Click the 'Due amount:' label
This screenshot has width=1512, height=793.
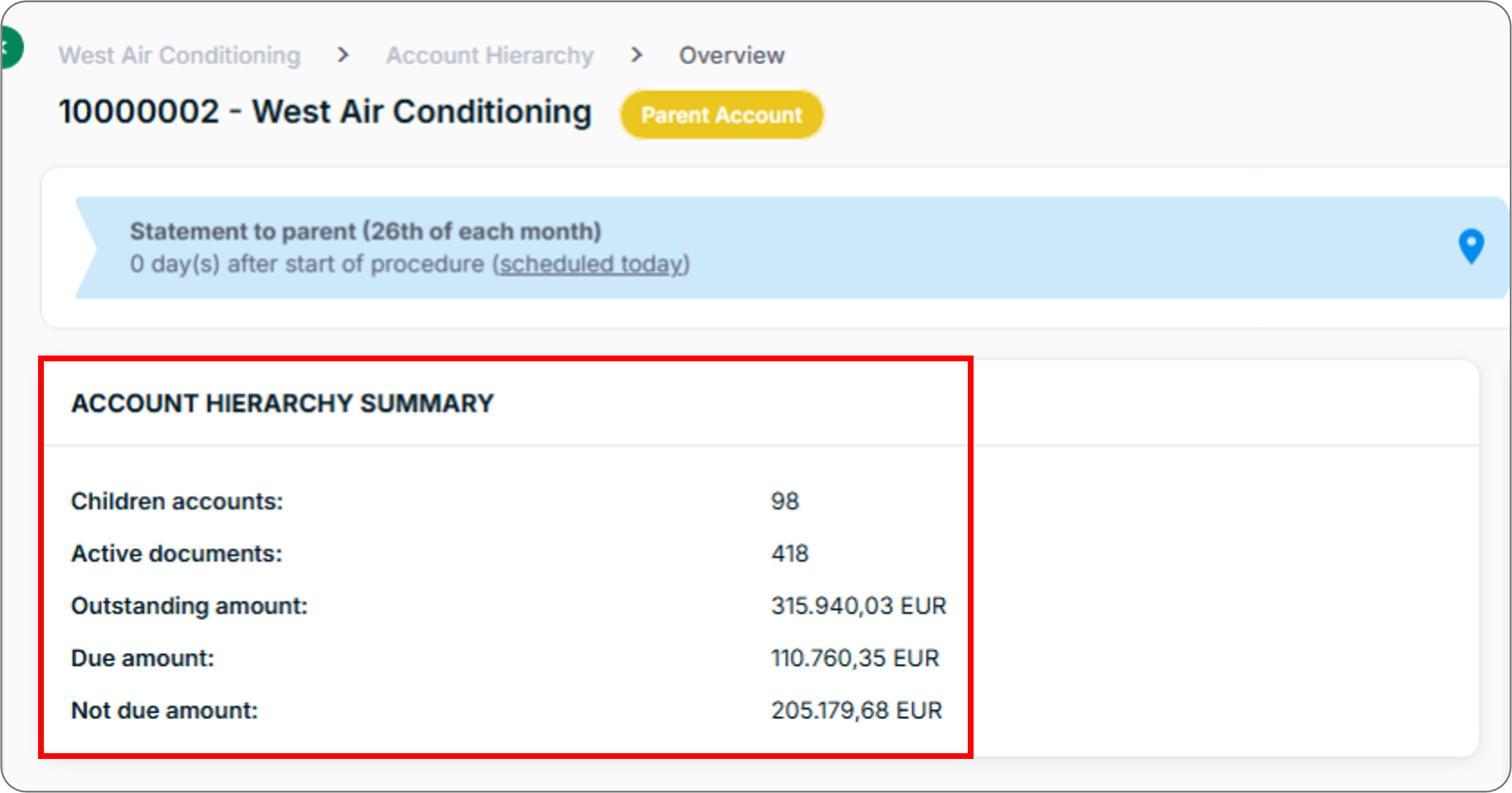(x=142, y=657)
